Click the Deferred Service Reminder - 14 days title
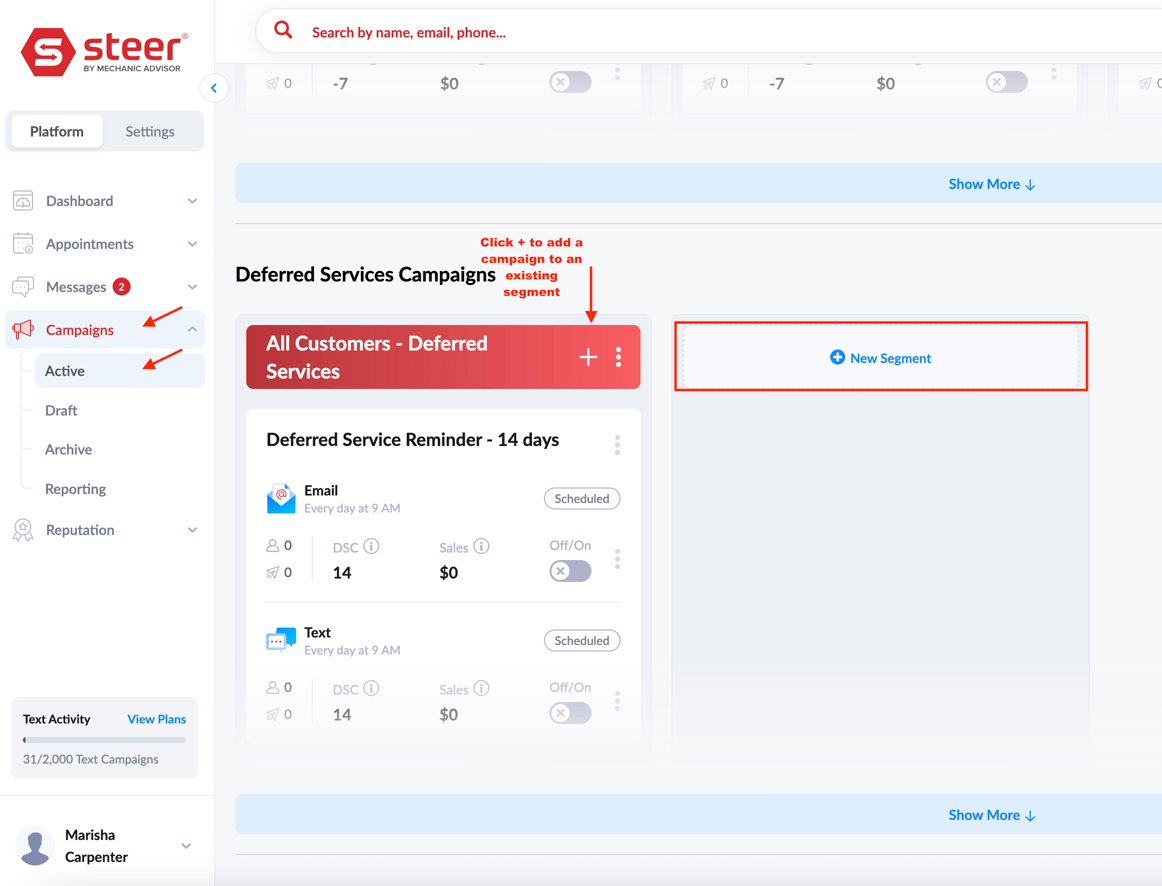The width and height of the screenshot is (1162, 886). pyautogui.click(x=413, y=439)
